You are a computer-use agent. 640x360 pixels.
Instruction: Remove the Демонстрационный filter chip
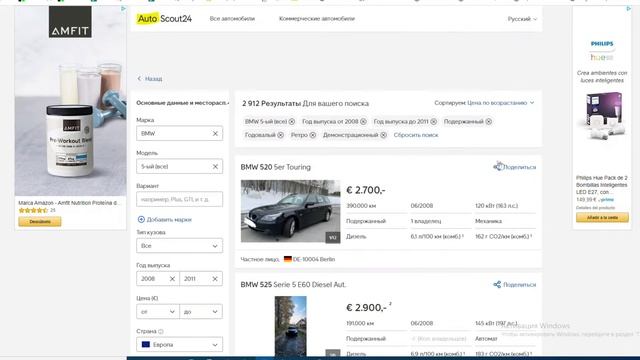[x=383, y=135]
